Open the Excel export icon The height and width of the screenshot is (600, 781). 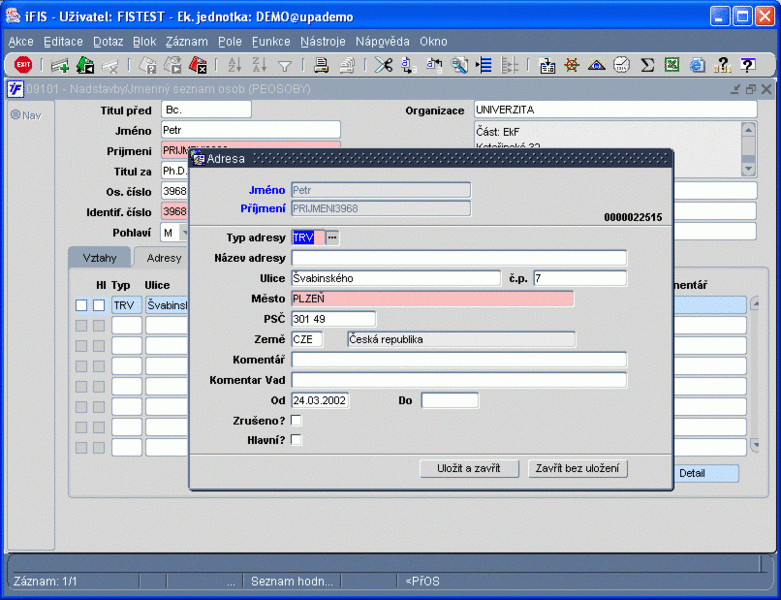[672, 65]
